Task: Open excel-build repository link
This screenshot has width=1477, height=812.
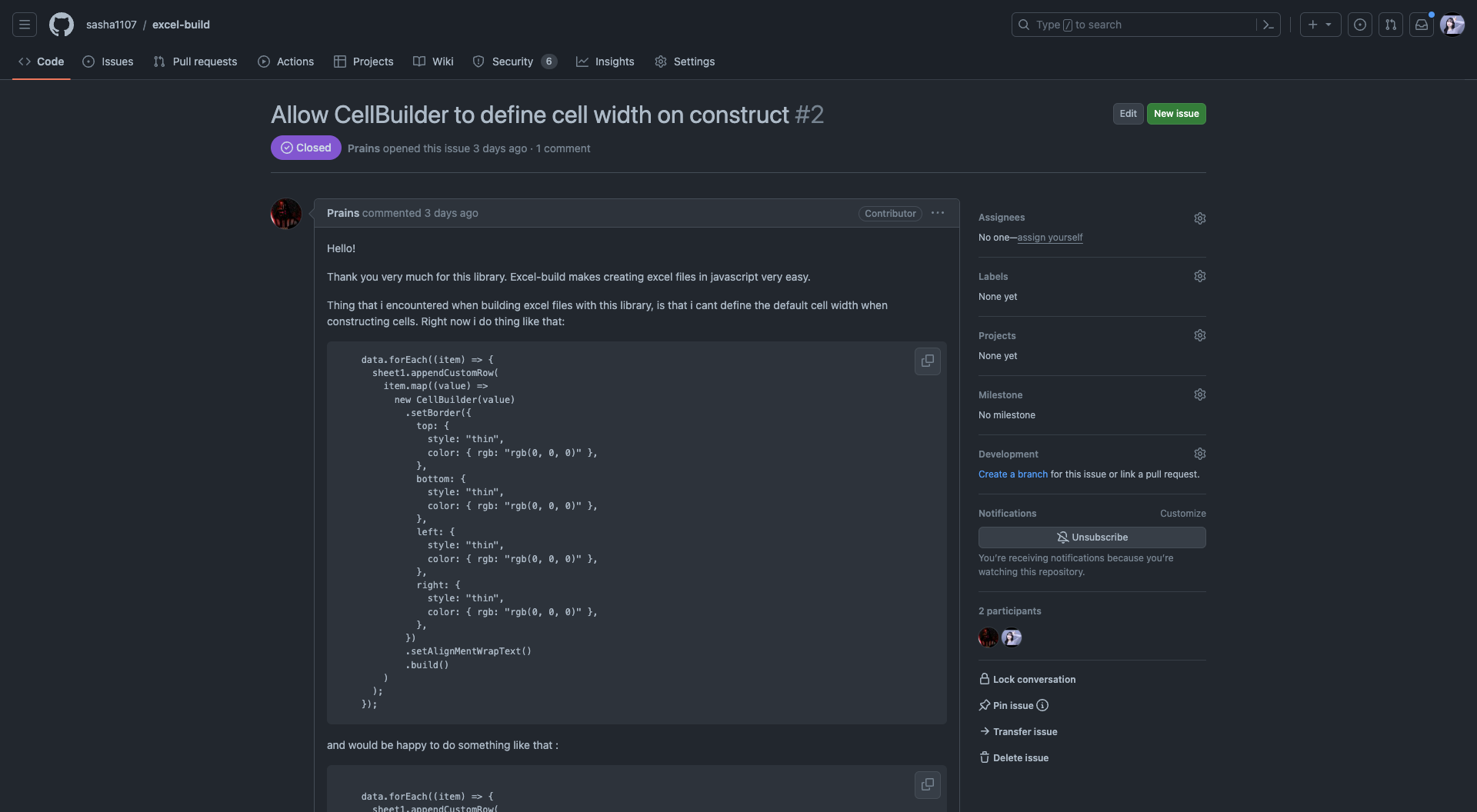Action: 181,25
